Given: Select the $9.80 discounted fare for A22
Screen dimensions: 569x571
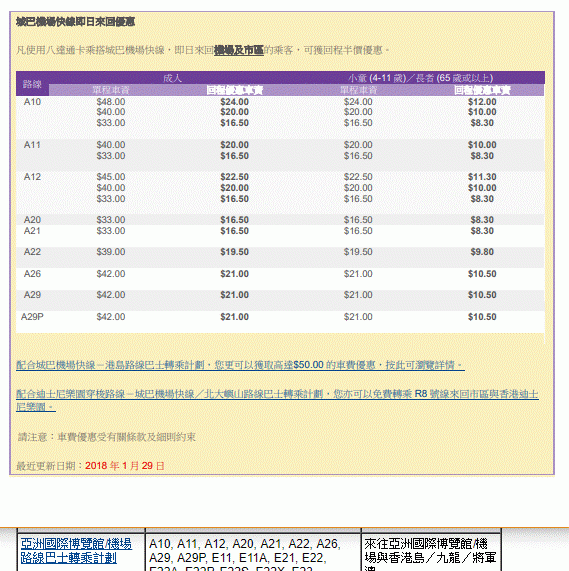Looking at the screenshot, I should [482, 252].
